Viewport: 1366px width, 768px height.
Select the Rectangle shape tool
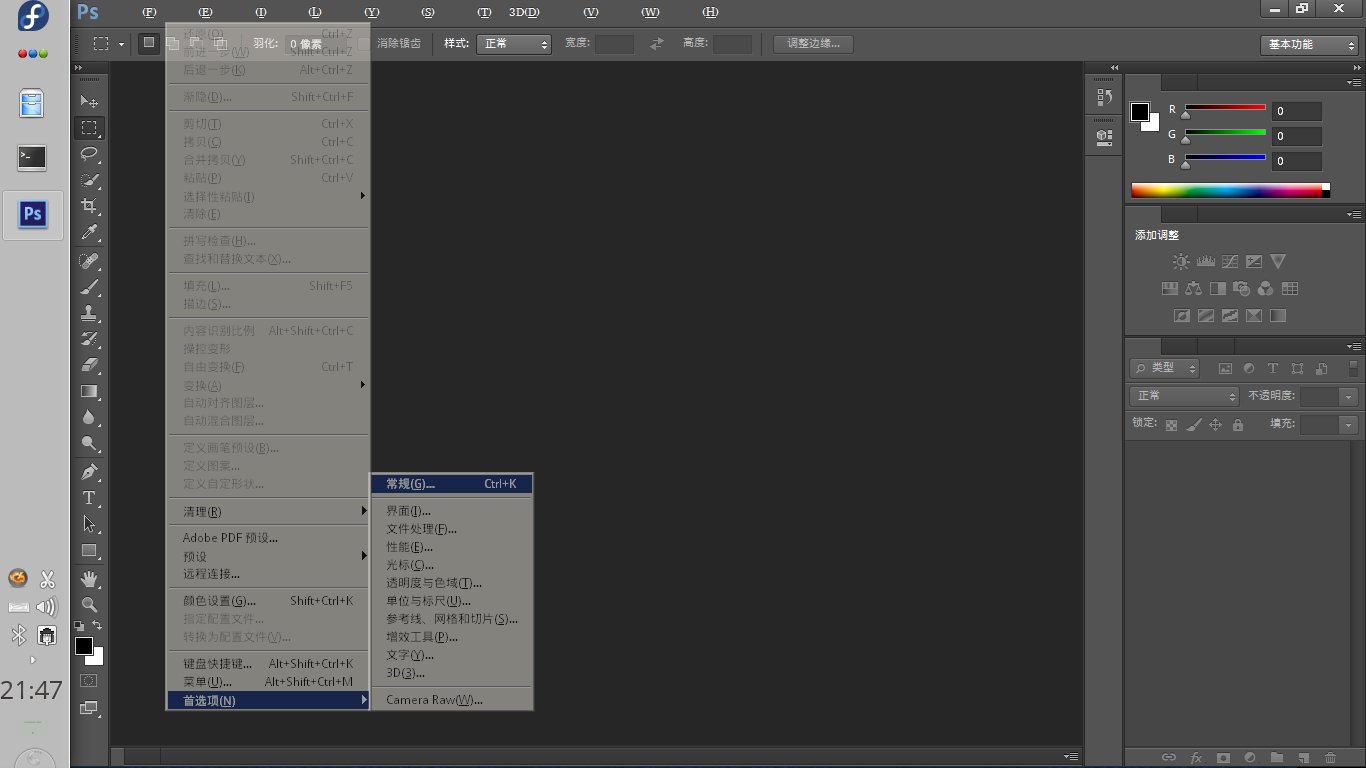point(89,550)
